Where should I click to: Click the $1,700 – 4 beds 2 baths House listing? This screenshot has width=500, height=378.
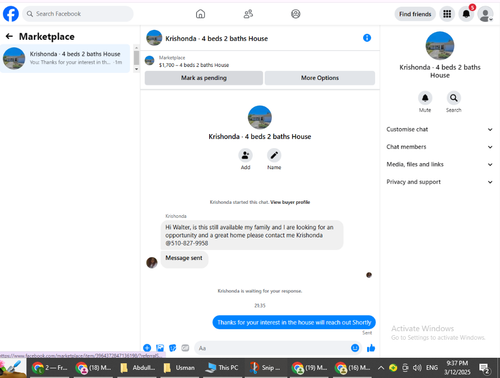coord(194,65)
